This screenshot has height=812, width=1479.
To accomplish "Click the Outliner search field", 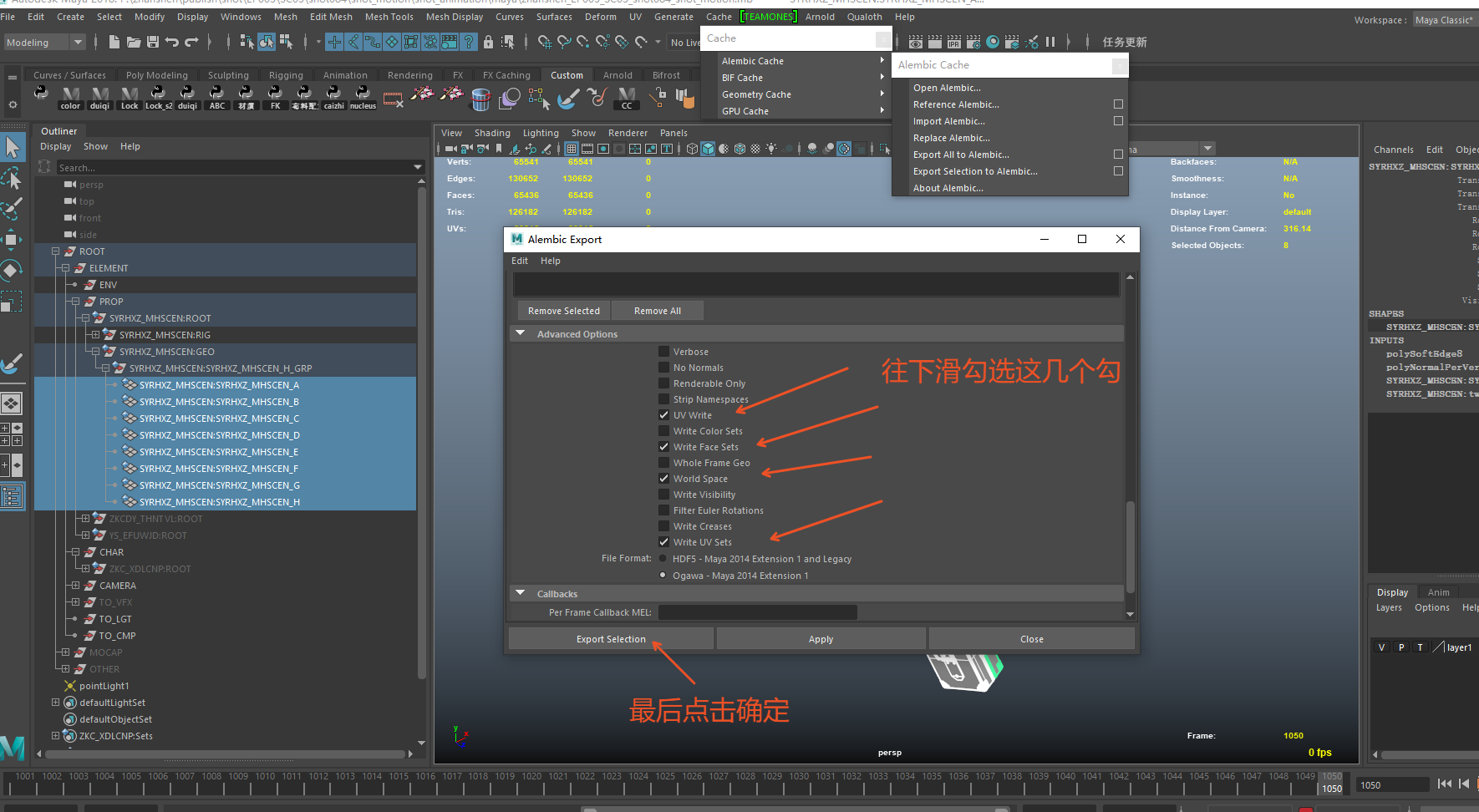I will coord(234,168).
